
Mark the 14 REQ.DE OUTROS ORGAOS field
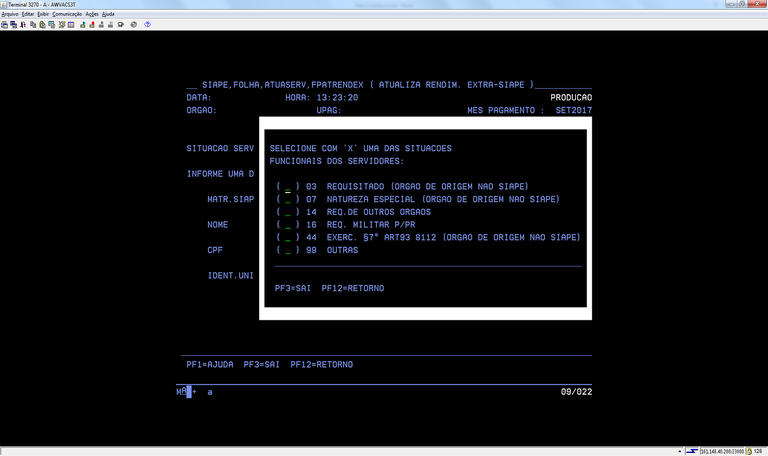tap(288, 212)
